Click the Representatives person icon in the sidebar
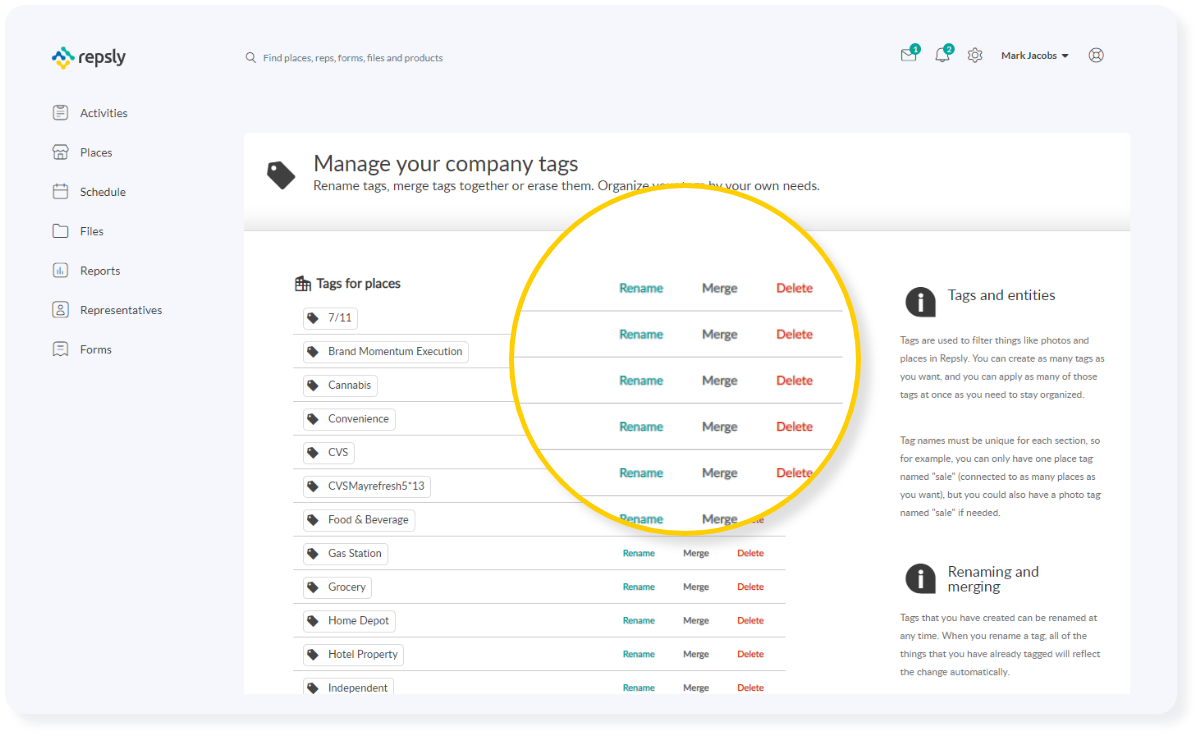Screen dimensions: 1202x739 tap(61, 310)
